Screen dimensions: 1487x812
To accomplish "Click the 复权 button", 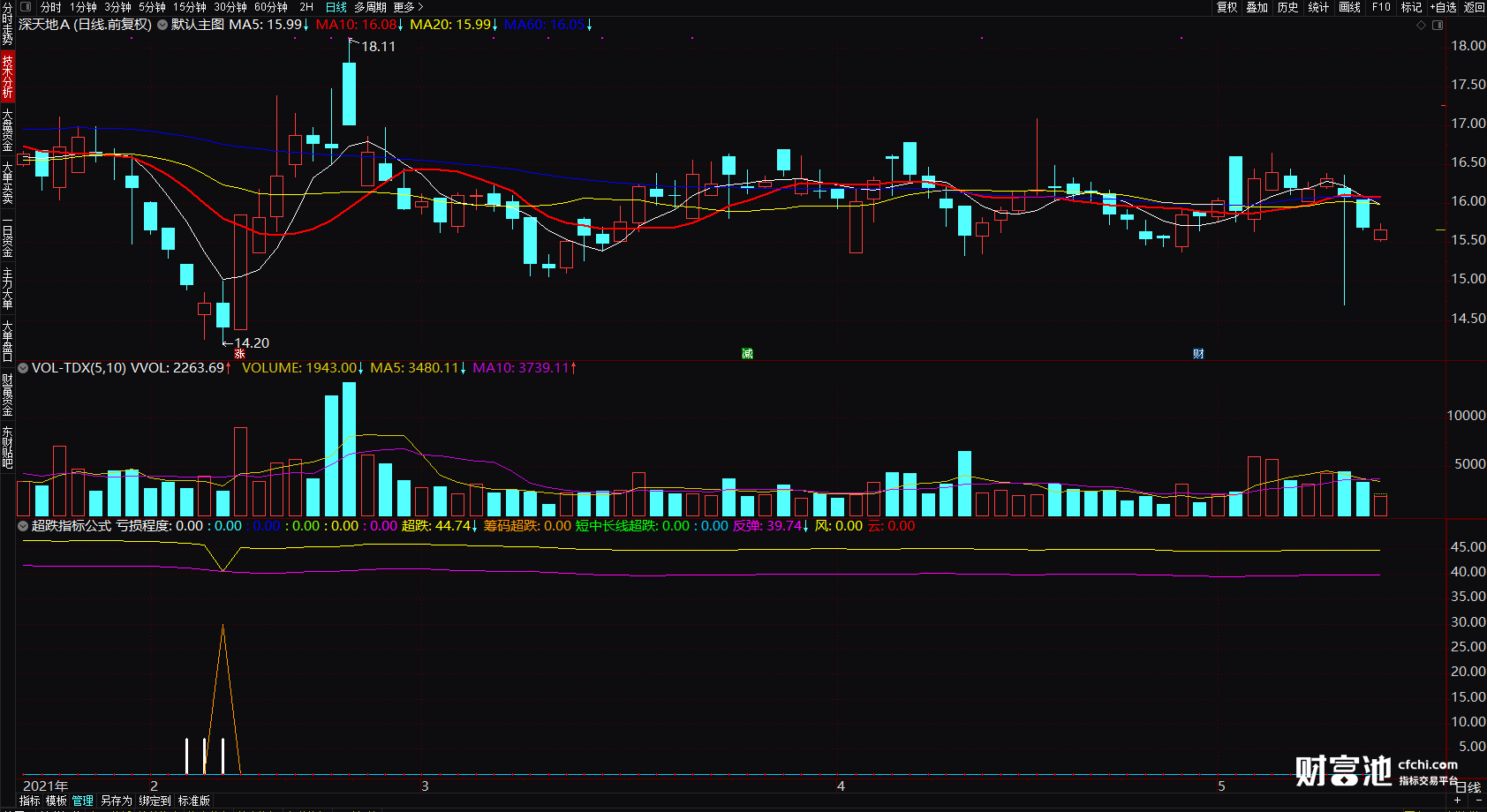I will (x=1227, y=7).
